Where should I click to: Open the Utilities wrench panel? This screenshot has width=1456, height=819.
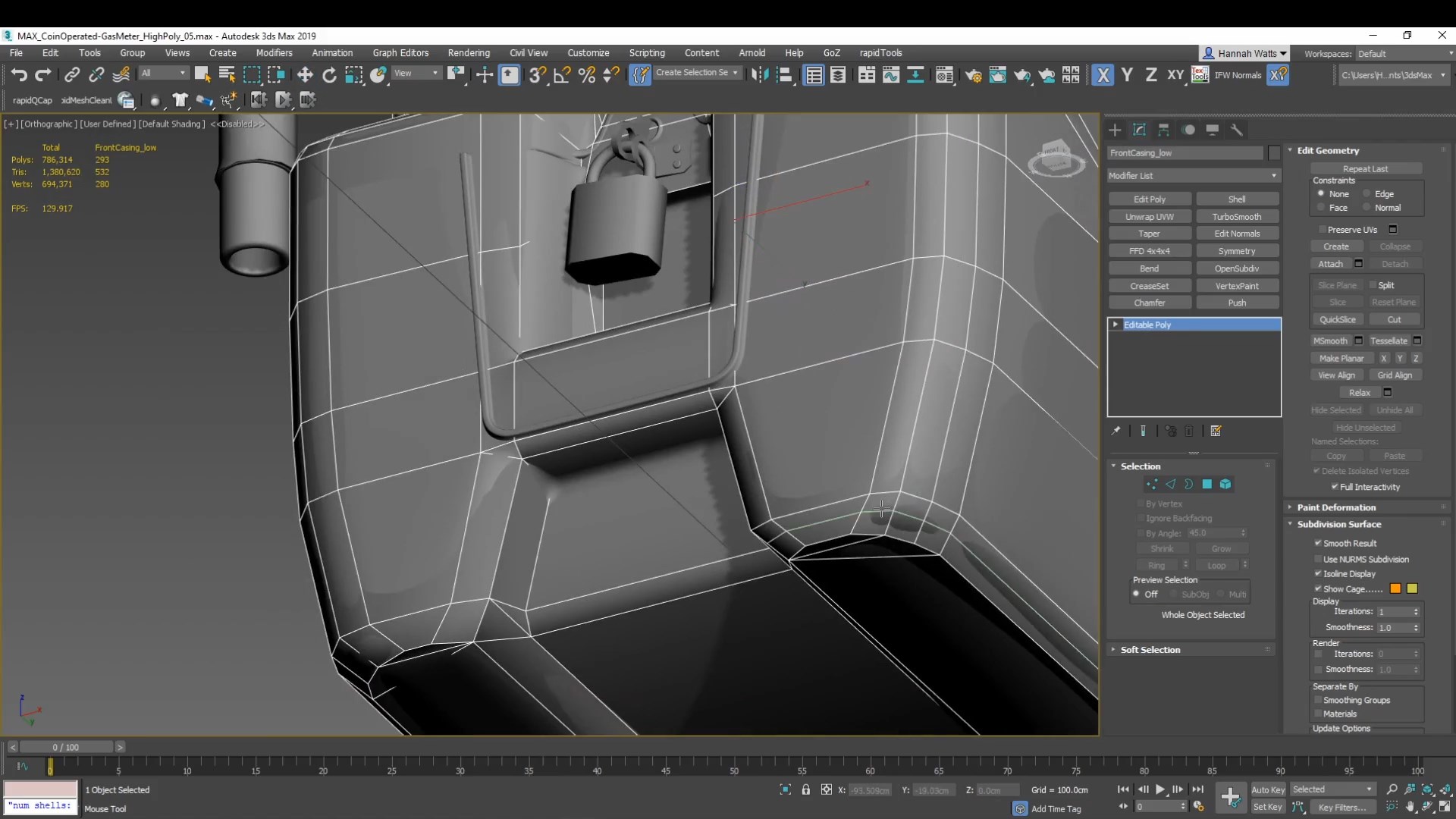pos(1237,130)
